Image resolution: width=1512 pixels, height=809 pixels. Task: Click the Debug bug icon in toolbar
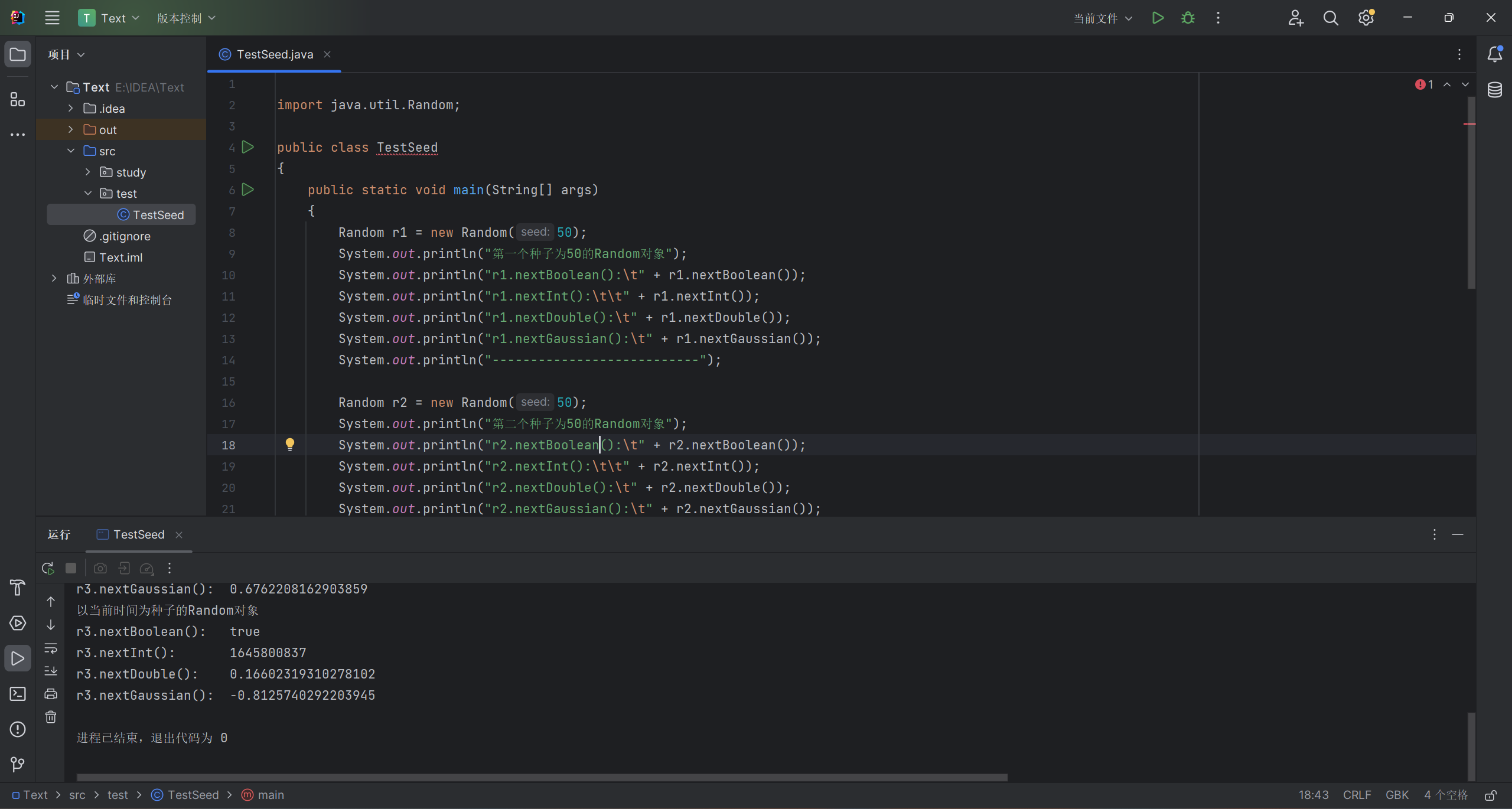click(1188, 18)
